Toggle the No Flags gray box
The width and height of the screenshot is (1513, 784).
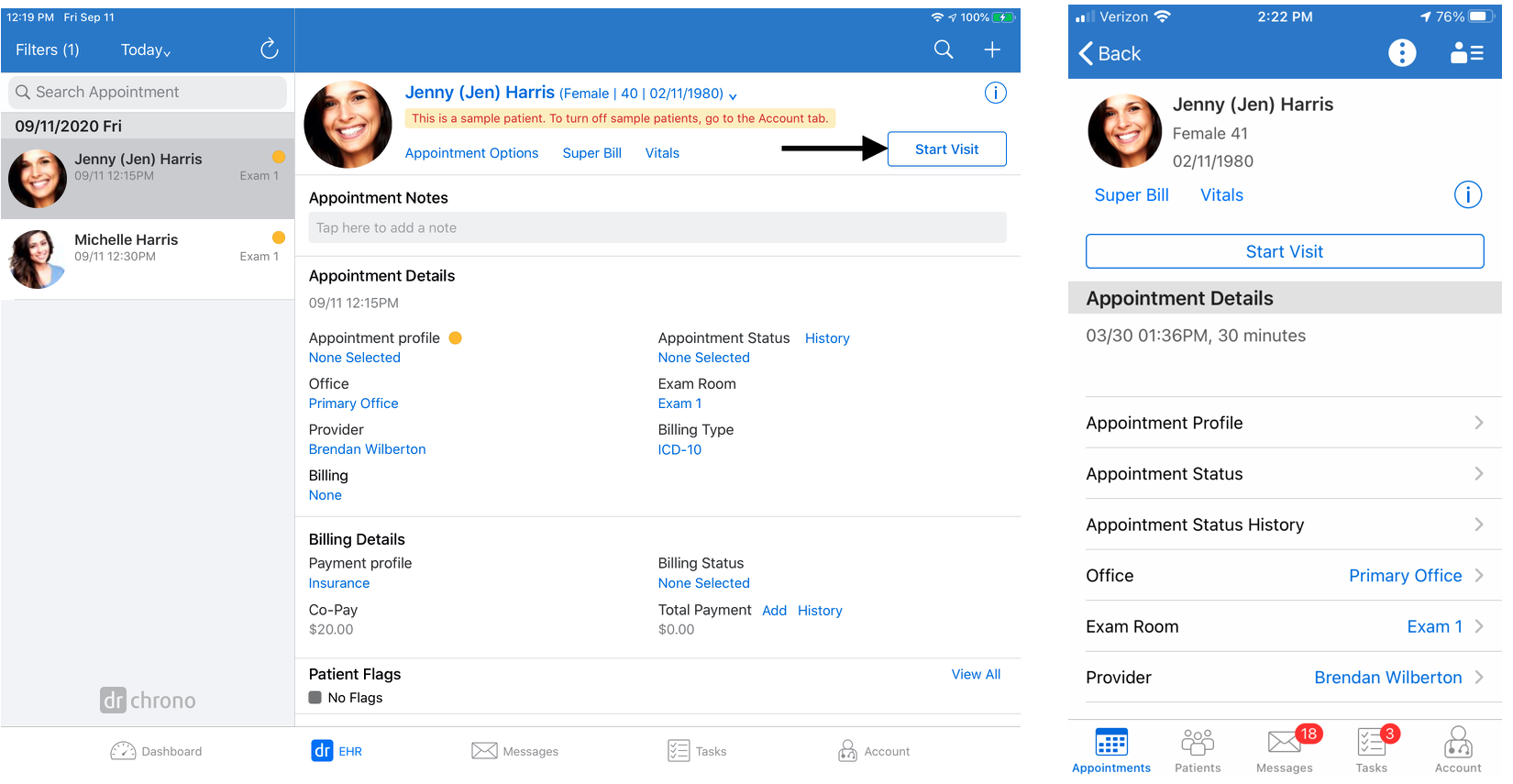pos(315,697)
